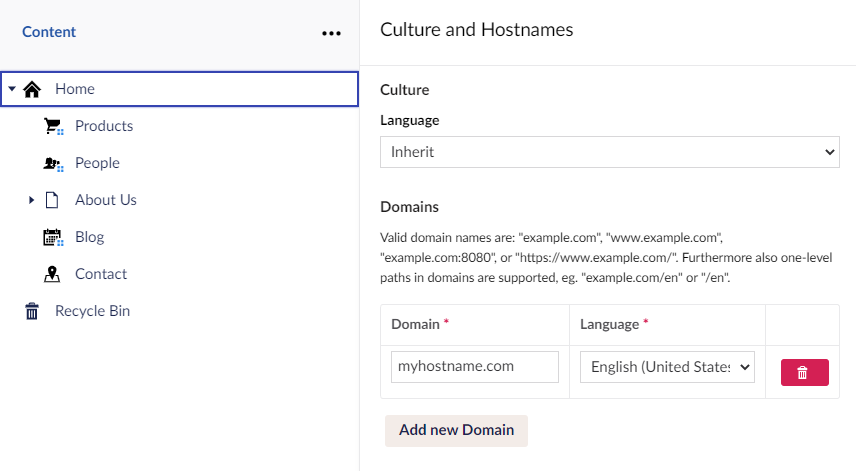Click the Blog calendar icon

pos(53,237)
